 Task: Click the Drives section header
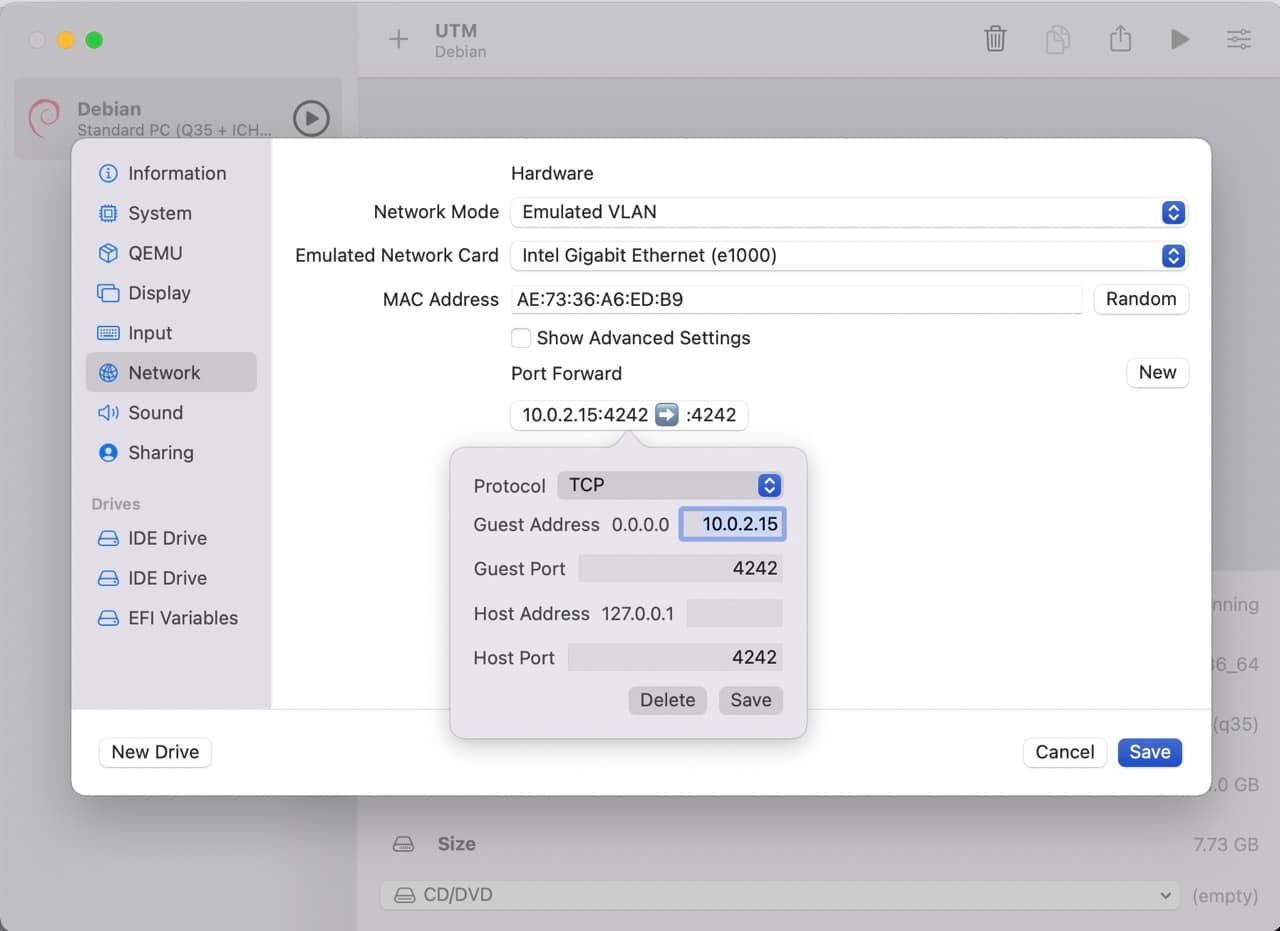[x=116, y=504]
